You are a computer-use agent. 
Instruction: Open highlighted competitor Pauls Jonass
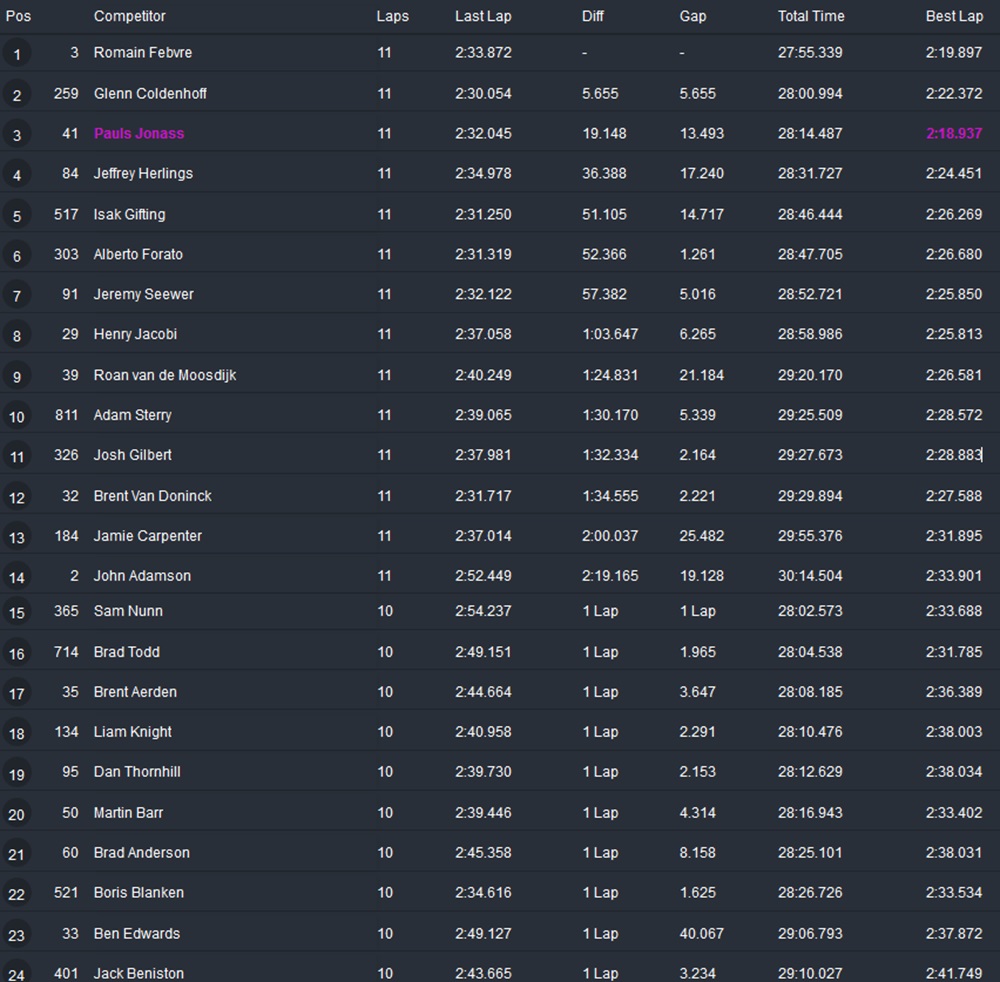[139, 133]
